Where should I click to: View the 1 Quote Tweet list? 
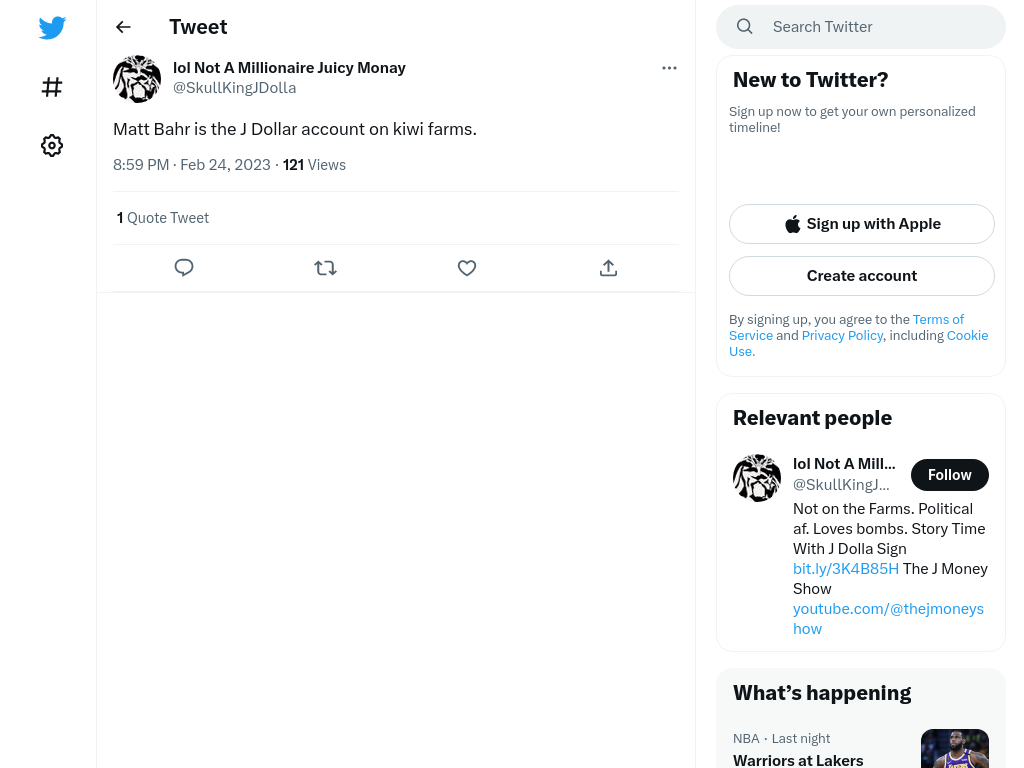click(x=163, y=218)
